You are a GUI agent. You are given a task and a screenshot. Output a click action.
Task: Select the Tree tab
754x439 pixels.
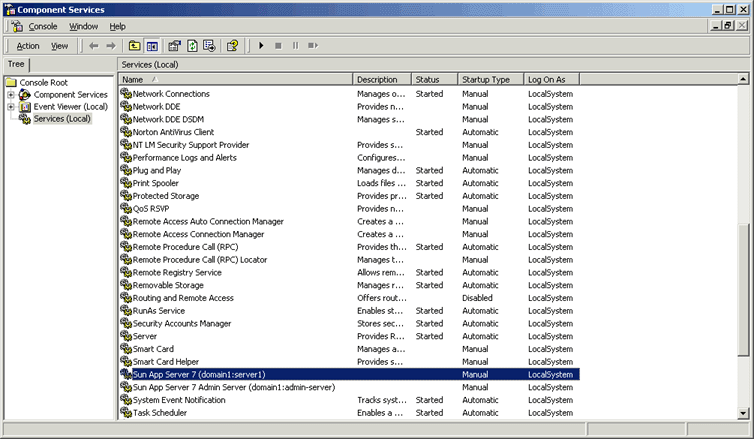16,64
